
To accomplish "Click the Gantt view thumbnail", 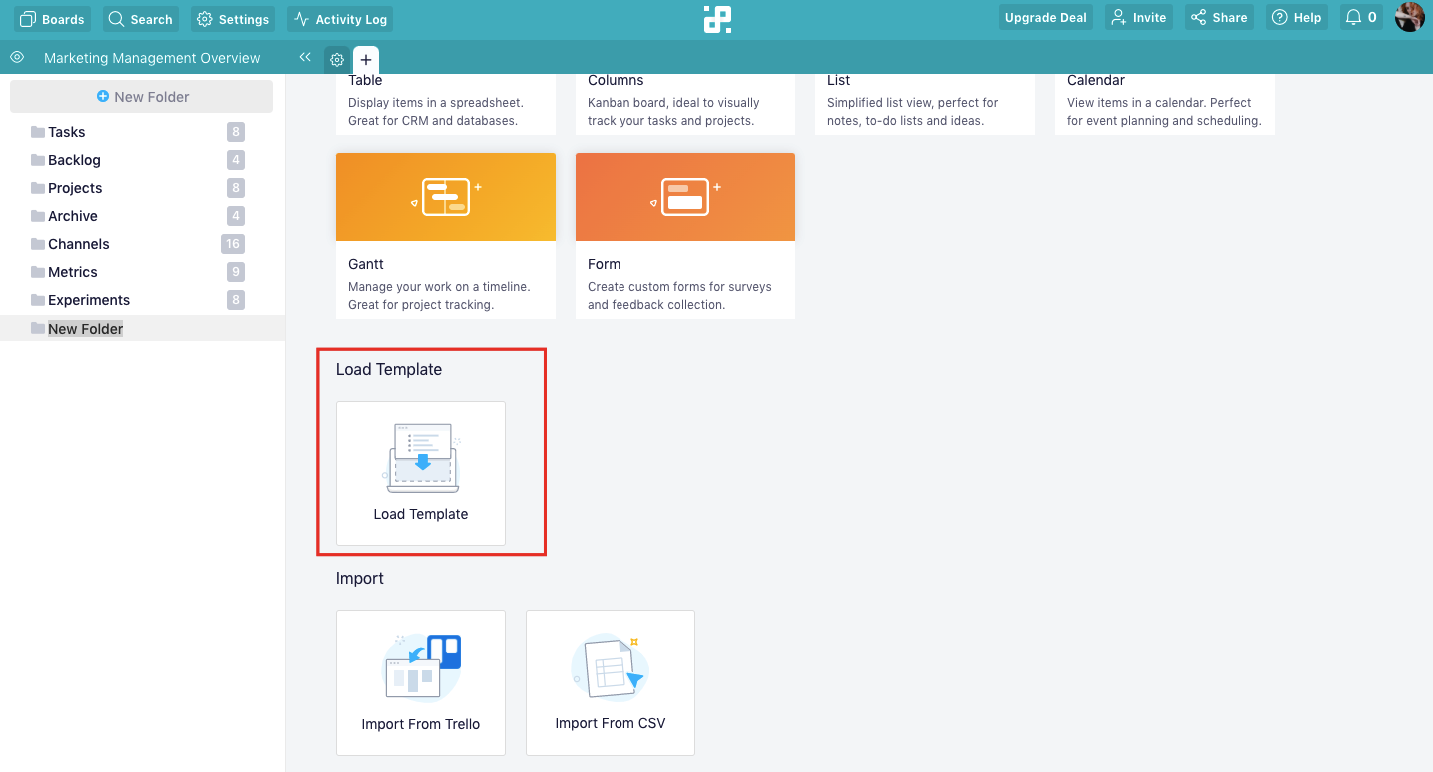I will point(446,197).
